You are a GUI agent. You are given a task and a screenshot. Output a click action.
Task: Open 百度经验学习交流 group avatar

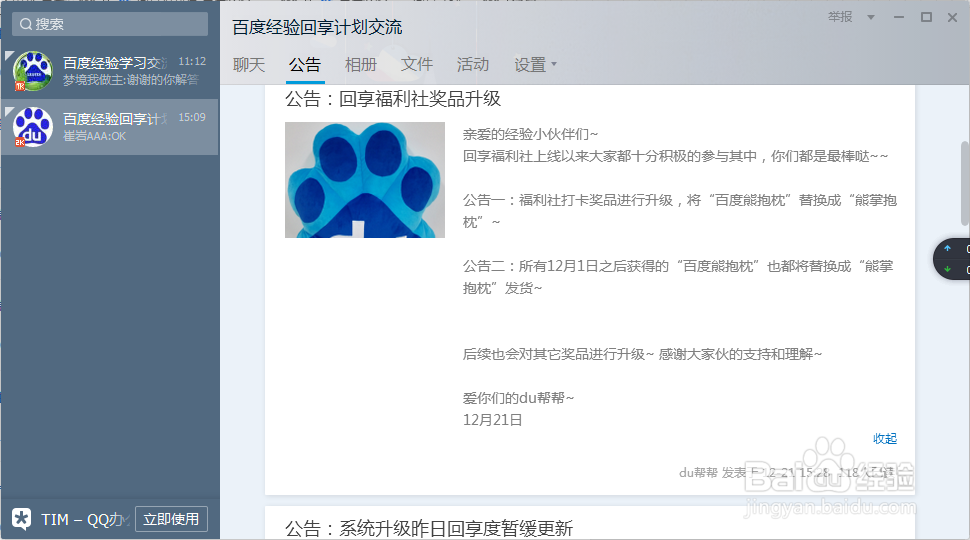(33, 71)
